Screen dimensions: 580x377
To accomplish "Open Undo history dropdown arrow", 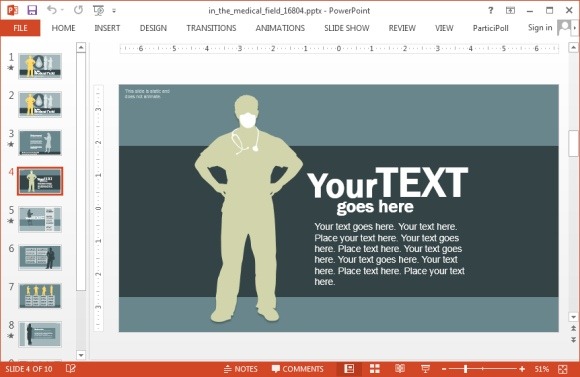I will click(62, 10).
